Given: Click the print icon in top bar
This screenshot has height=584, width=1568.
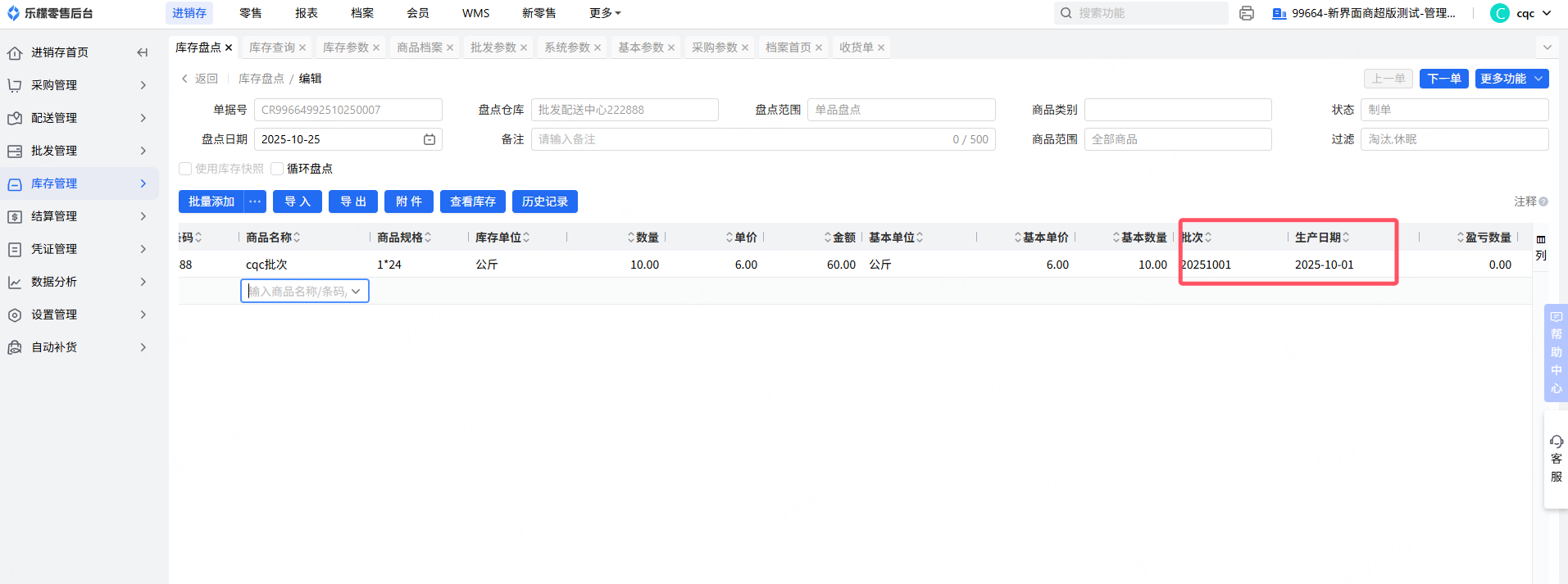Looking at the screenshot, I should (1247, 13).
